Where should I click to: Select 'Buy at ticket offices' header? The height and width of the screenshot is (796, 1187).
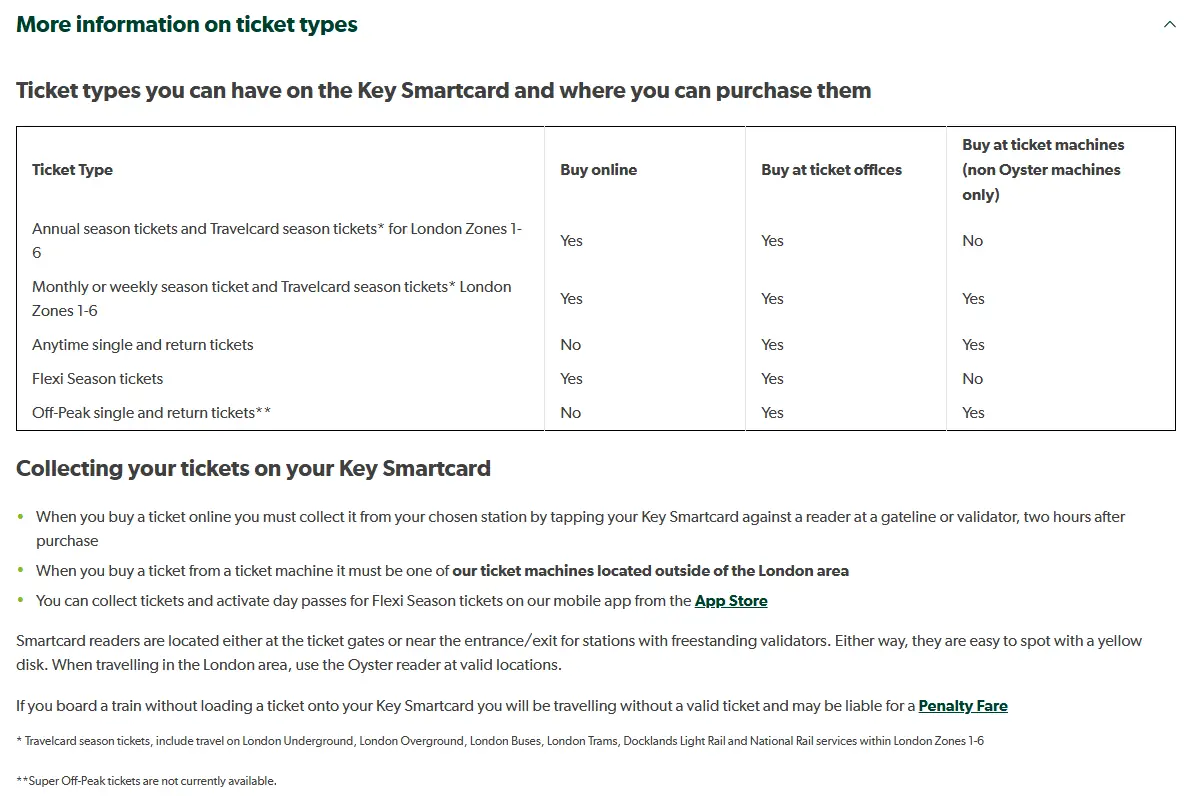pyautogui.click(x=831, y=170)
